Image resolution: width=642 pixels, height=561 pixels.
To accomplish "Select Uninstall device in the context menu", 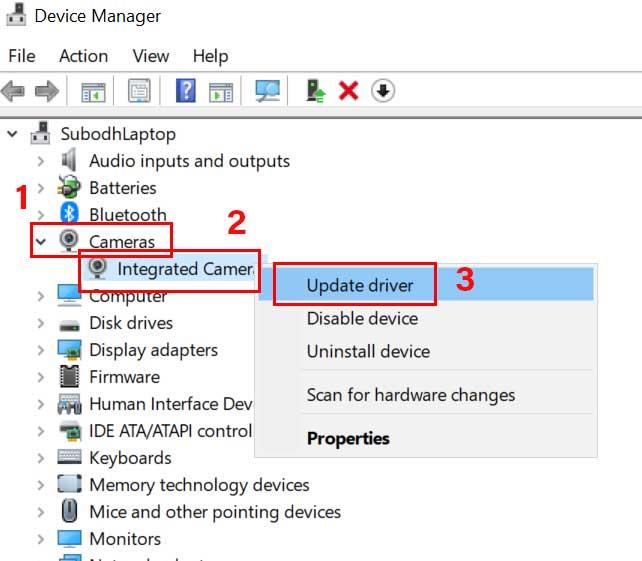I will pyautogui.click(x=367, y=351).
